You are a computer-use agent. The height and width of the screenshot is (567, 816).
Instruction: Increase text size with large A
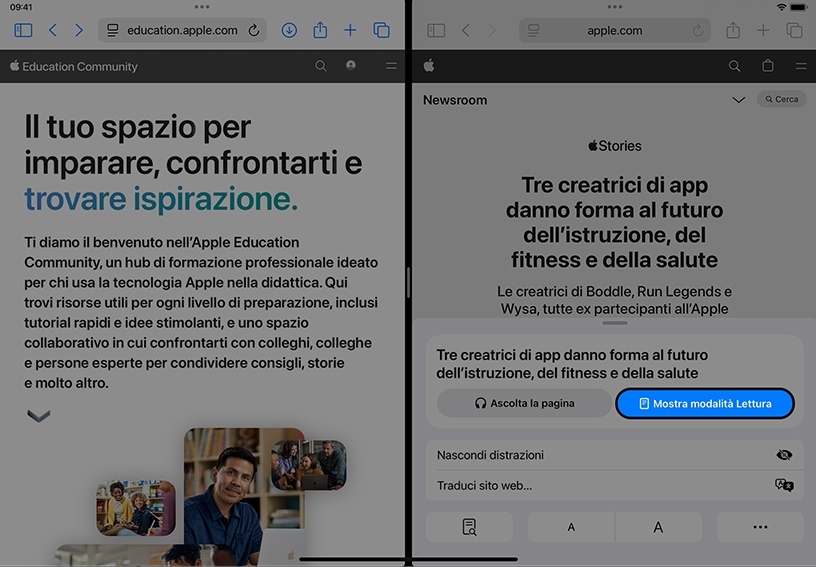point(658,527)
